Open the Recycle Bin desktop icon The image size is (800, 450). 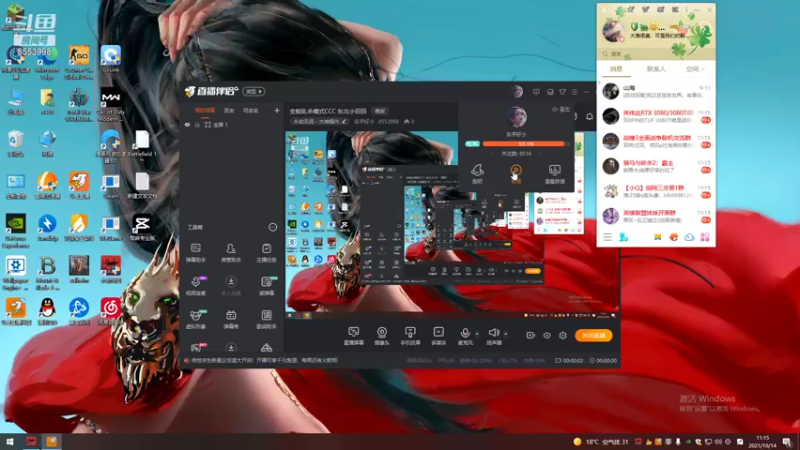pyautogui.click(x=15, y=142)
